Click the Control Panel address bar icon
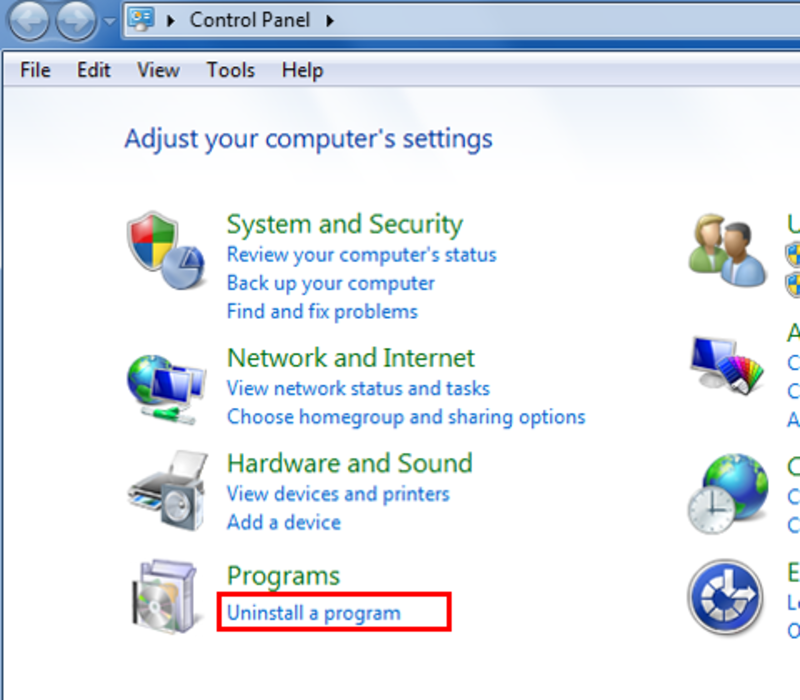 click(x=141, y=19)
